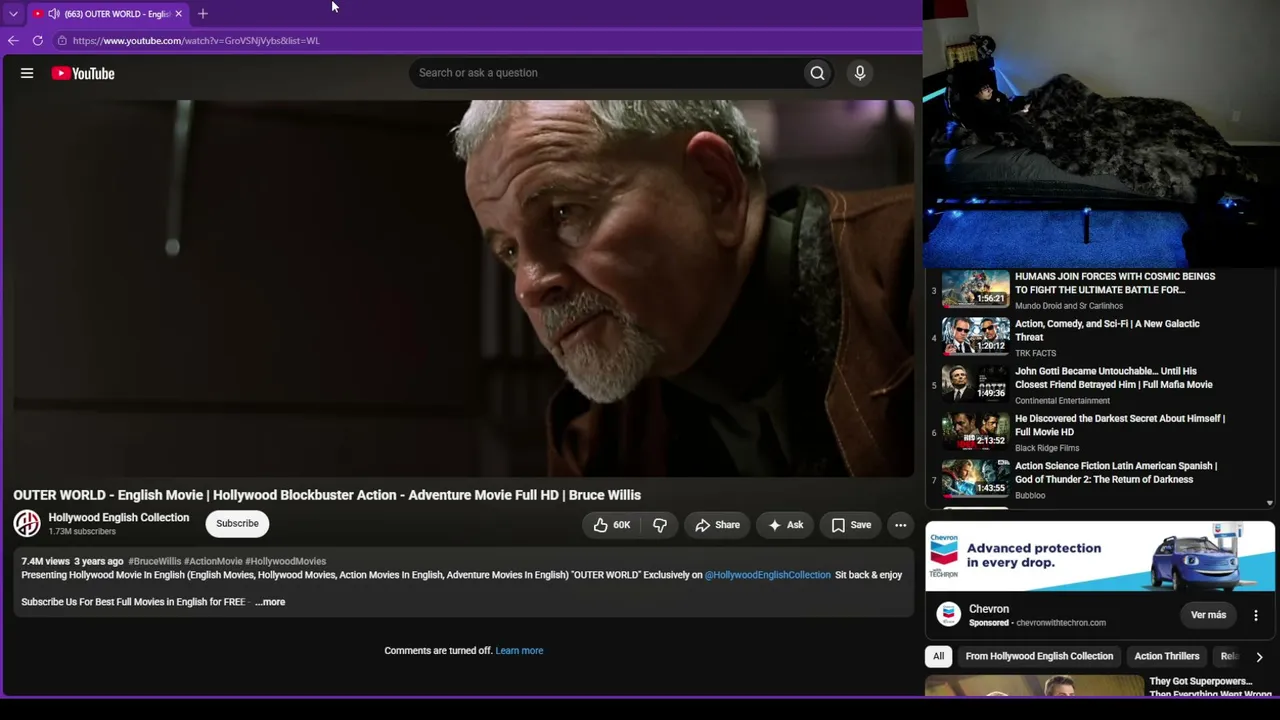This screenshot has height=720, width=1280.
Task: Start voice search with microphone
Action: pyautogui.click(x=860, y=73)
